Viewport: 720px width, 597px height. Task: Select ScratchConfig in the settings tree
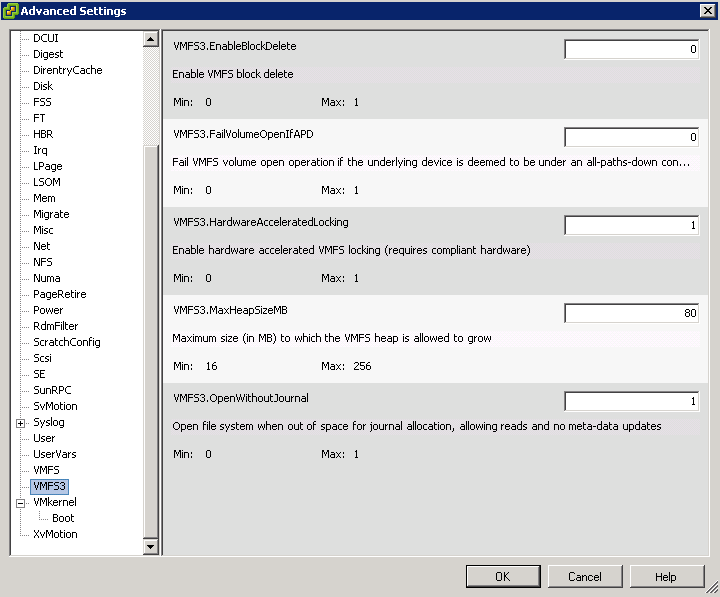click(x=67, y=342)
